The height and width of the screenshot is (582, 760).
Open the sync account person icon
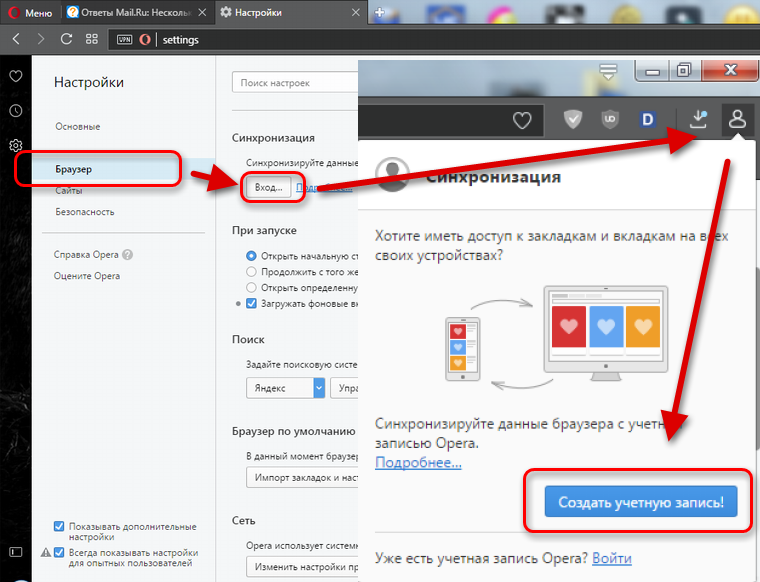[738, 119]
